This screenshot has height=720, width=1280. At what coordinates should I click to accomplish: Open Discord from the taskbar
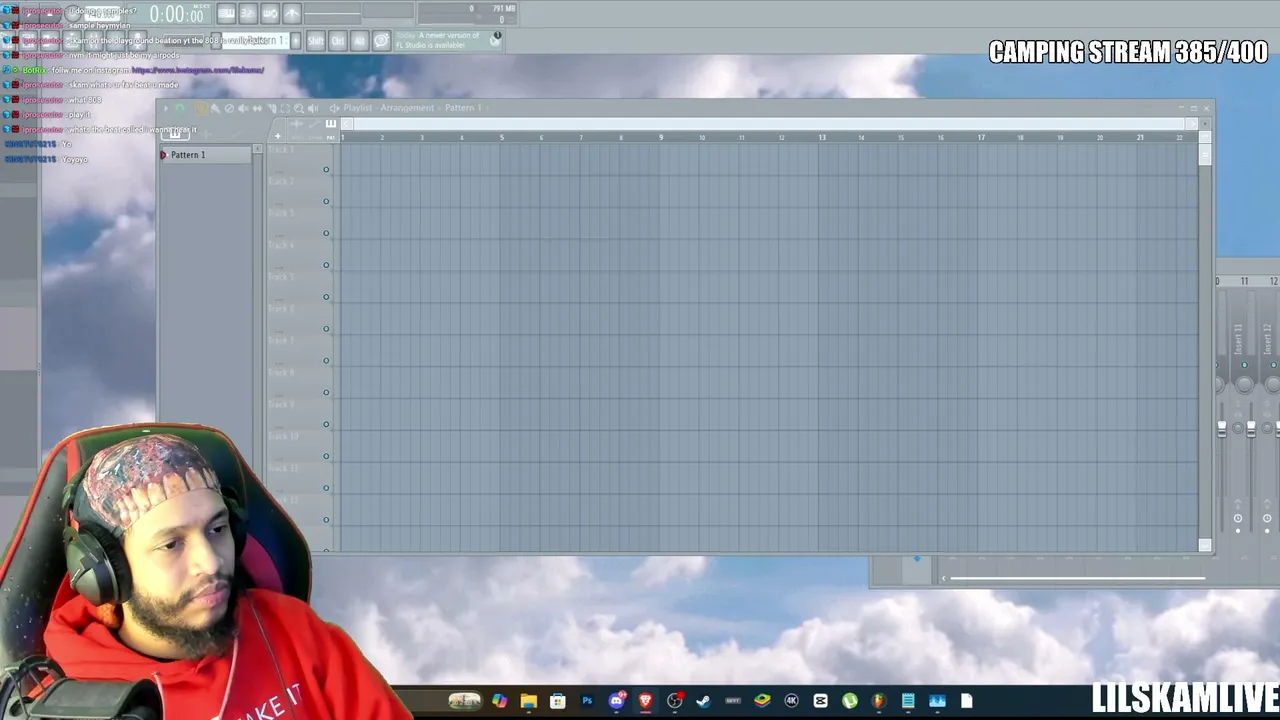click(x=616, y=701)
